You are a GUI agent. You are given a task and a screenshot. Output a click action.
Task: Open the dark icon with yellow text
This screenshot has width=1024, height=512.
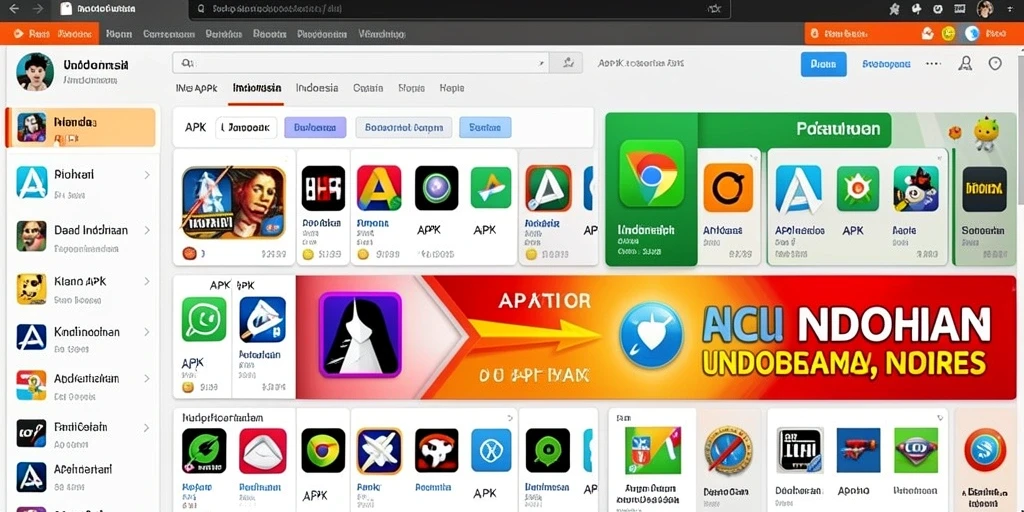pyautogui.click(x=984, y=189)
